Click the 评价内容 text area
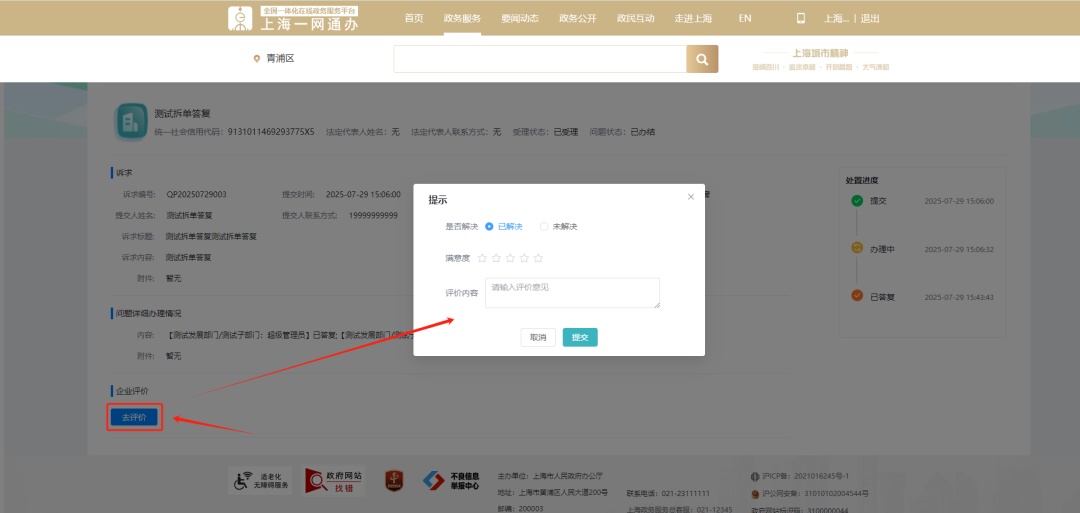Viewport: 1080px width, 513px height. [x=572, y=293]
